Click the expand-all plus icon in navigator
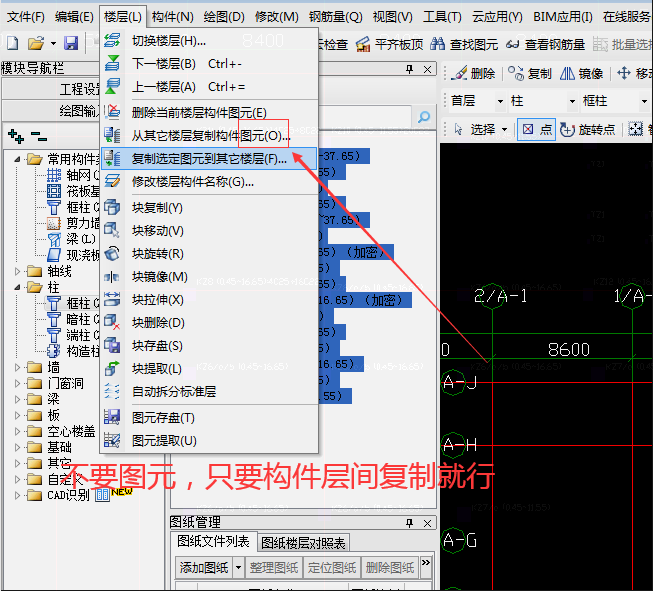The width and height of the screenshot is (653, 591). [16, 136]
